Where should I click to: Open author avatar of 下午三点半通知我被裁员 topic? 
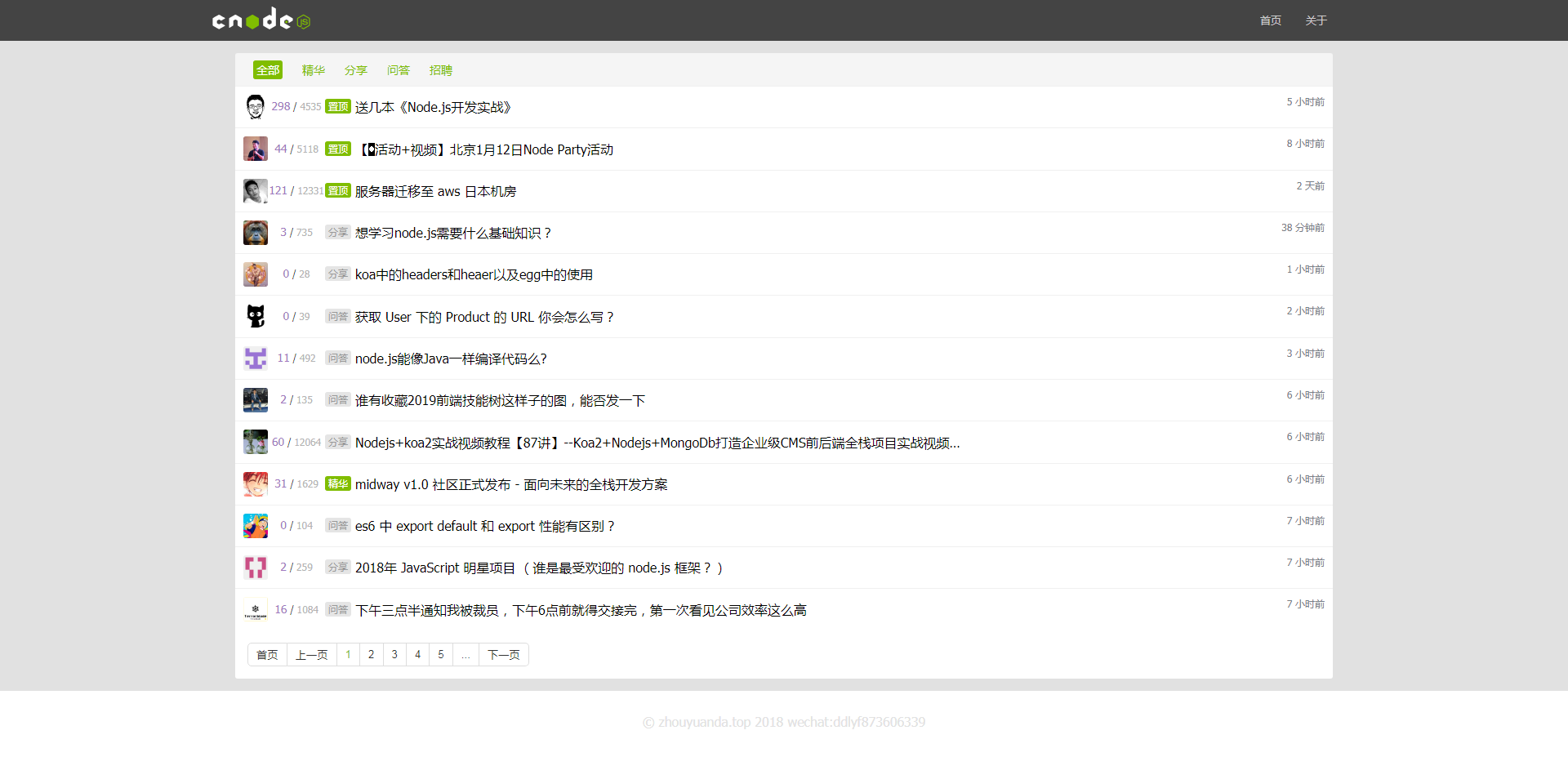pos(256,610)
